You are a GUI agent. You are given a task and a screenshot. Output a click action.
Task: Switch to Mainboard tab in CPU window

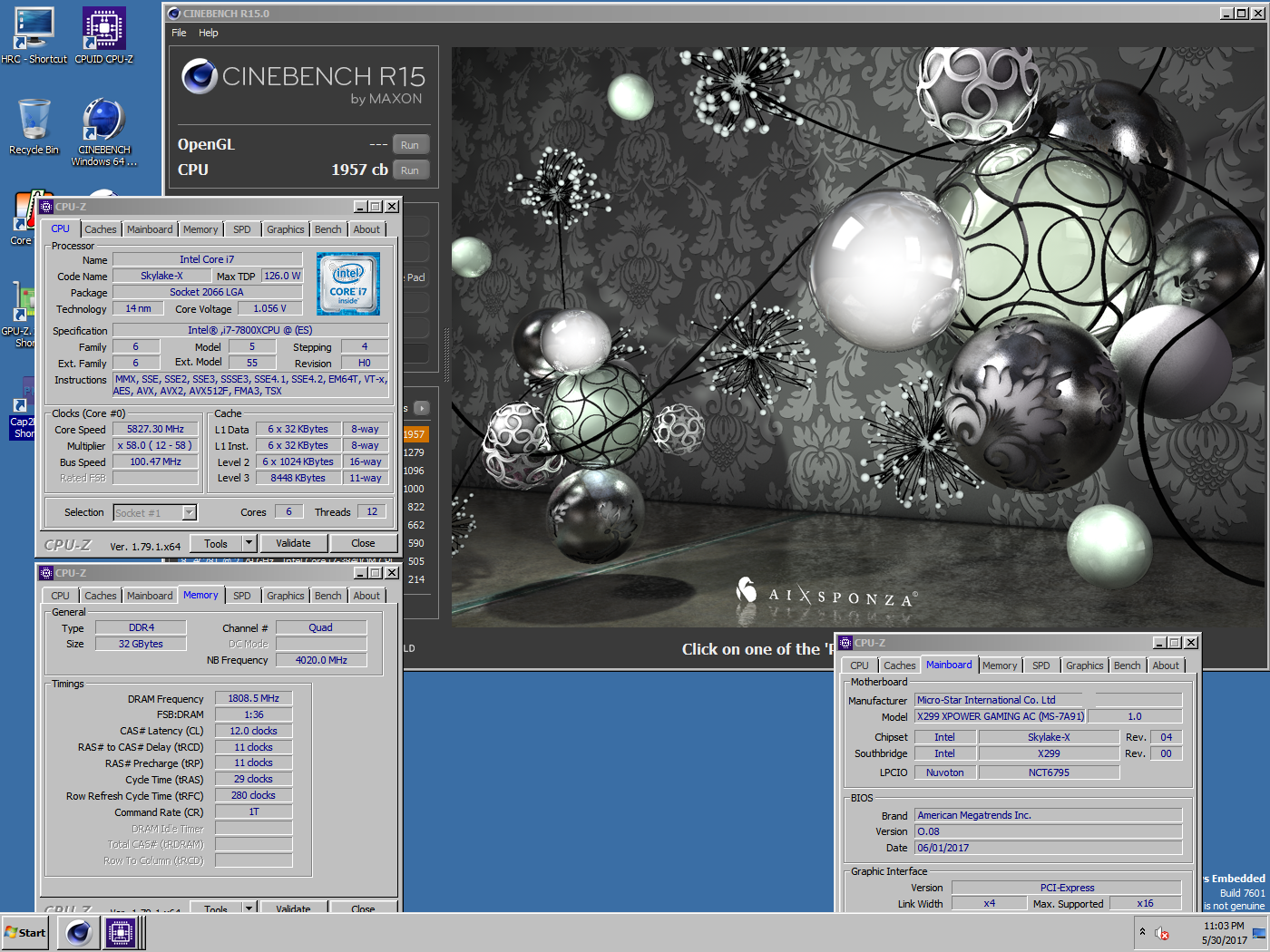(x=150, y=229)
